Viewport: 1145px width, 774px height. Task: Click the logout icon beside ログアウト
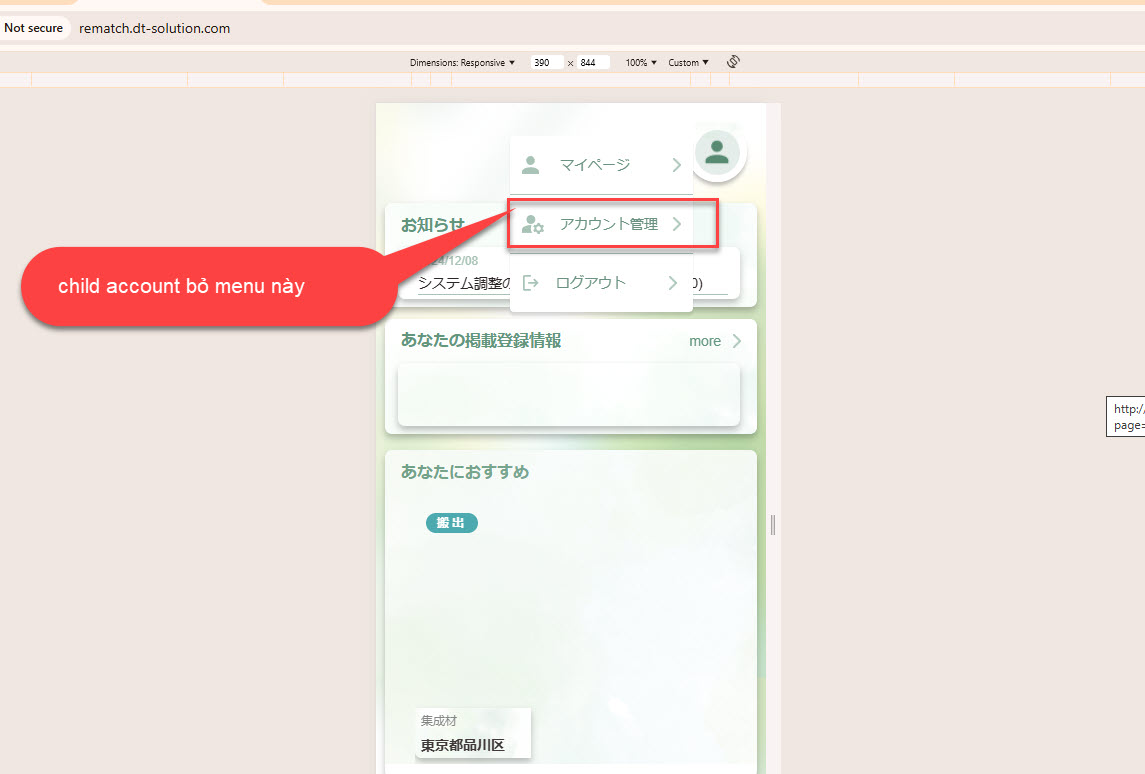tap(531, 283)
